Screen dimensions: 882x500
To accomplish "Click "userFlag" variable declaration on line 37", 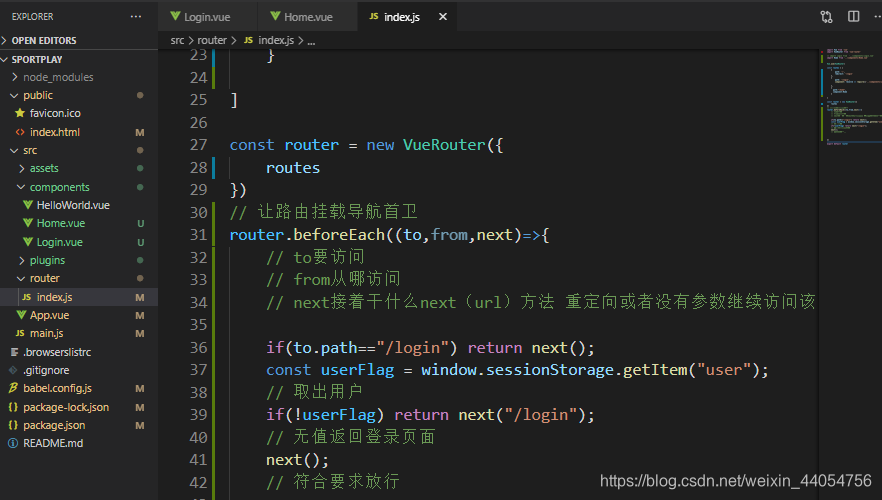I will point(357,370).
